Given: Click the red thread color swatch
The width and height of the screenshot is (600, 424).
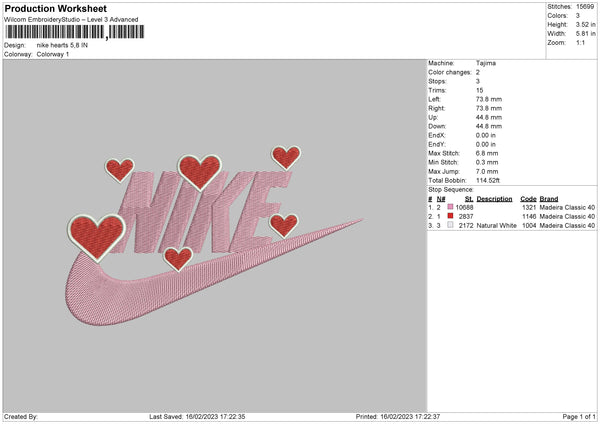Looking at the screenshot, I should tap(450, 216).
